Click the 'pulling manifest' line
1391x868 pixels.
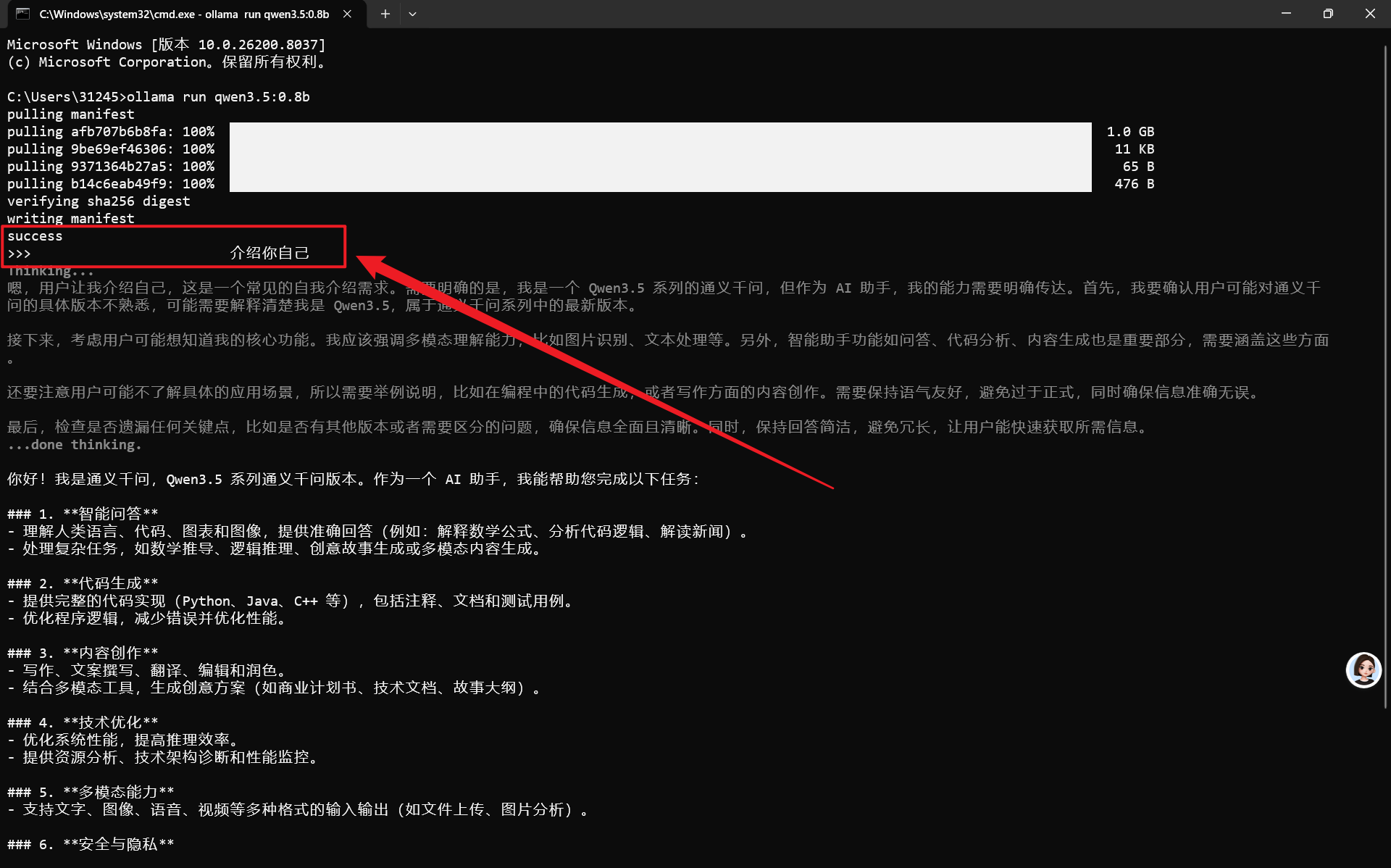coord(71,114)
